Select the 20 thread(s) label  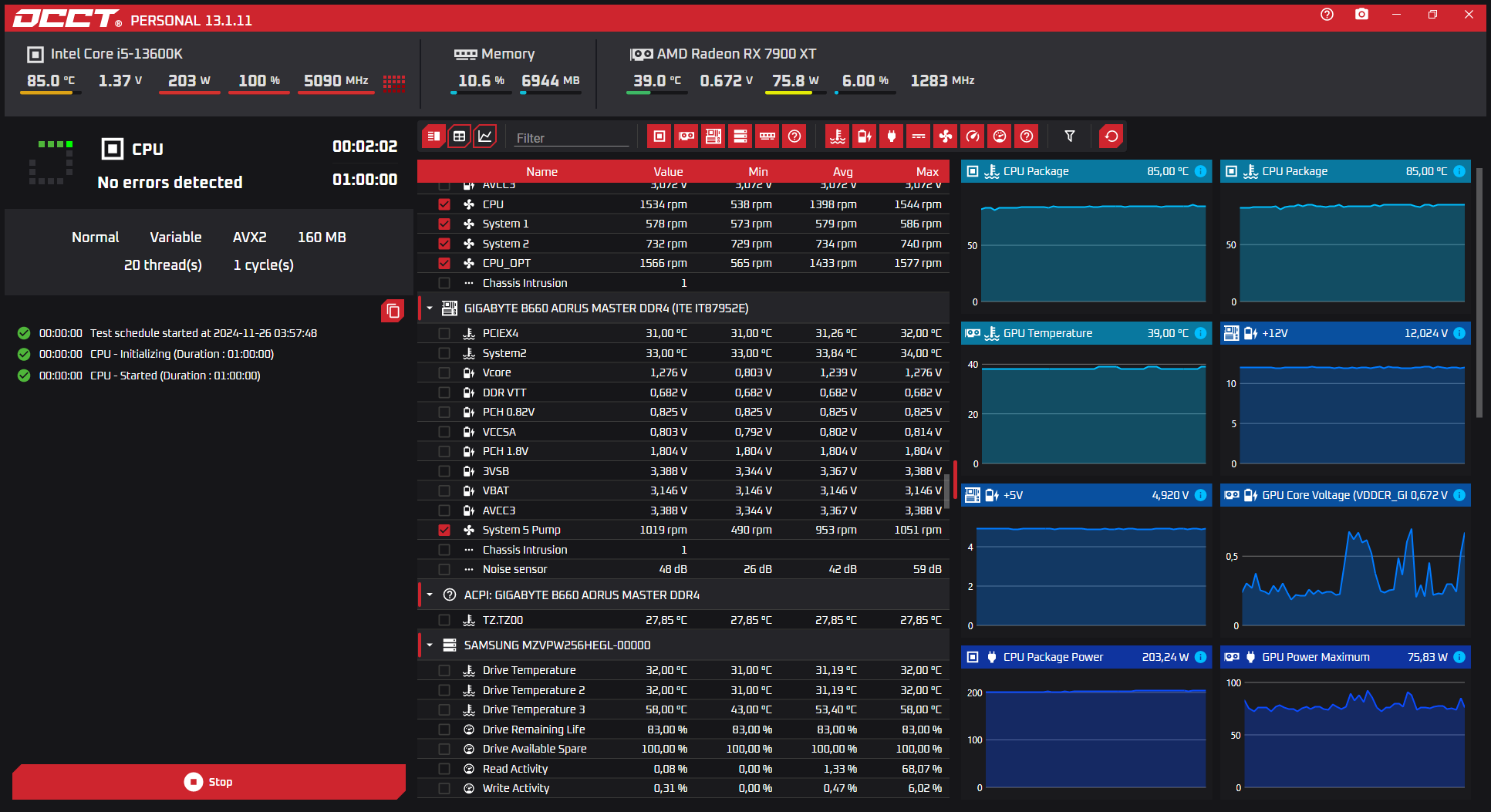tap(163, 265)
